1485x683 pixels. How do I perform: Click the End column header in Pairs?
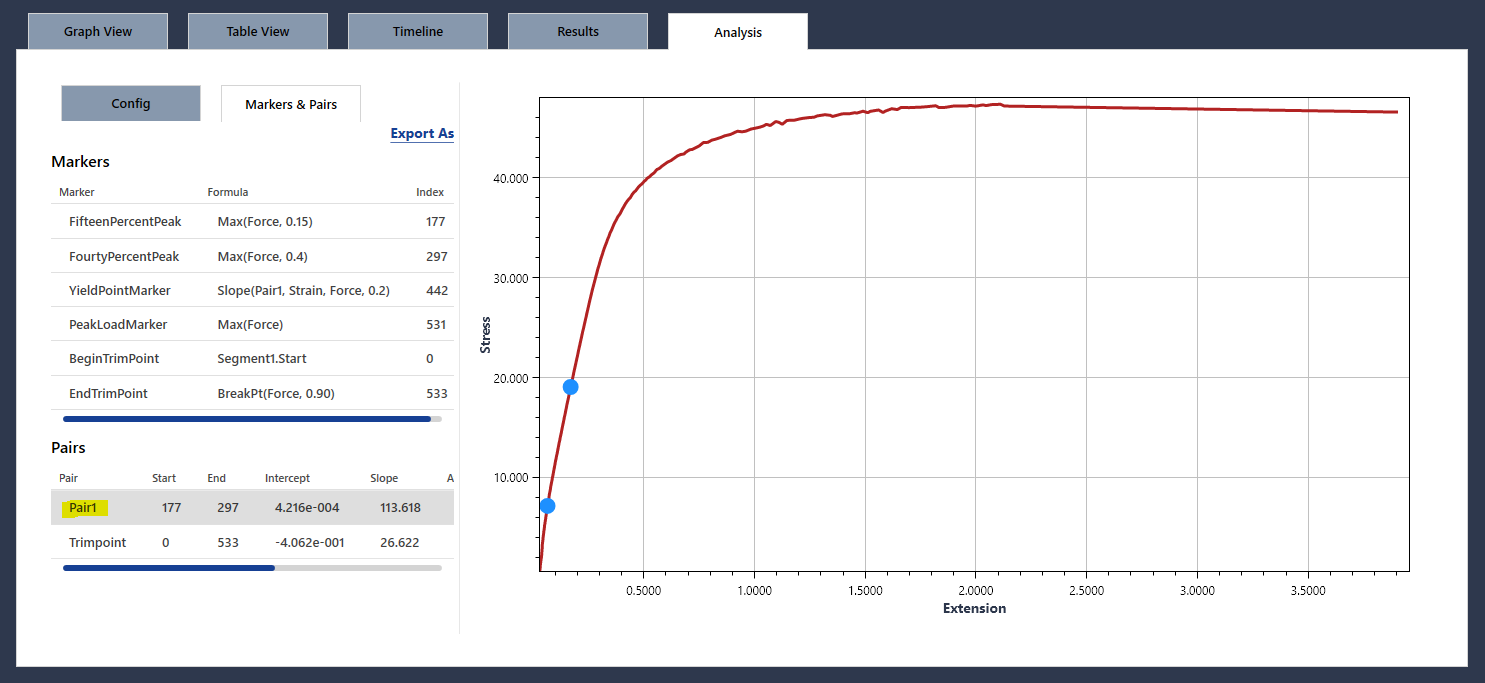point(217,478)
